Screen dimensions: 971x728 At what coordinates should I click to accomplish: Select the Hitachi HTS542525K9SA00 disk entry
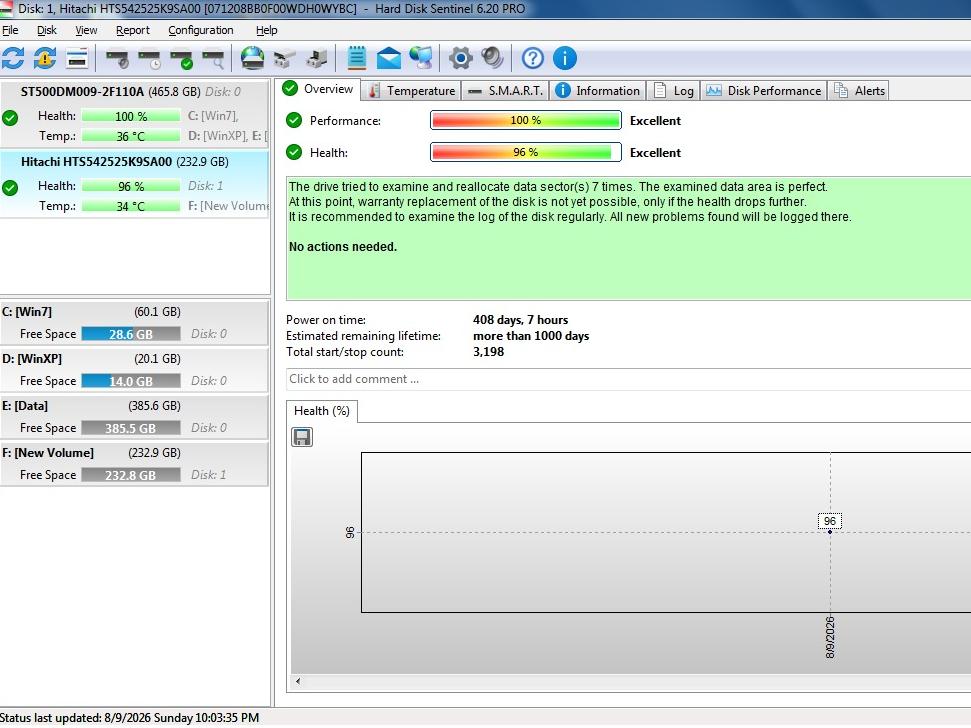coord(134,183)
